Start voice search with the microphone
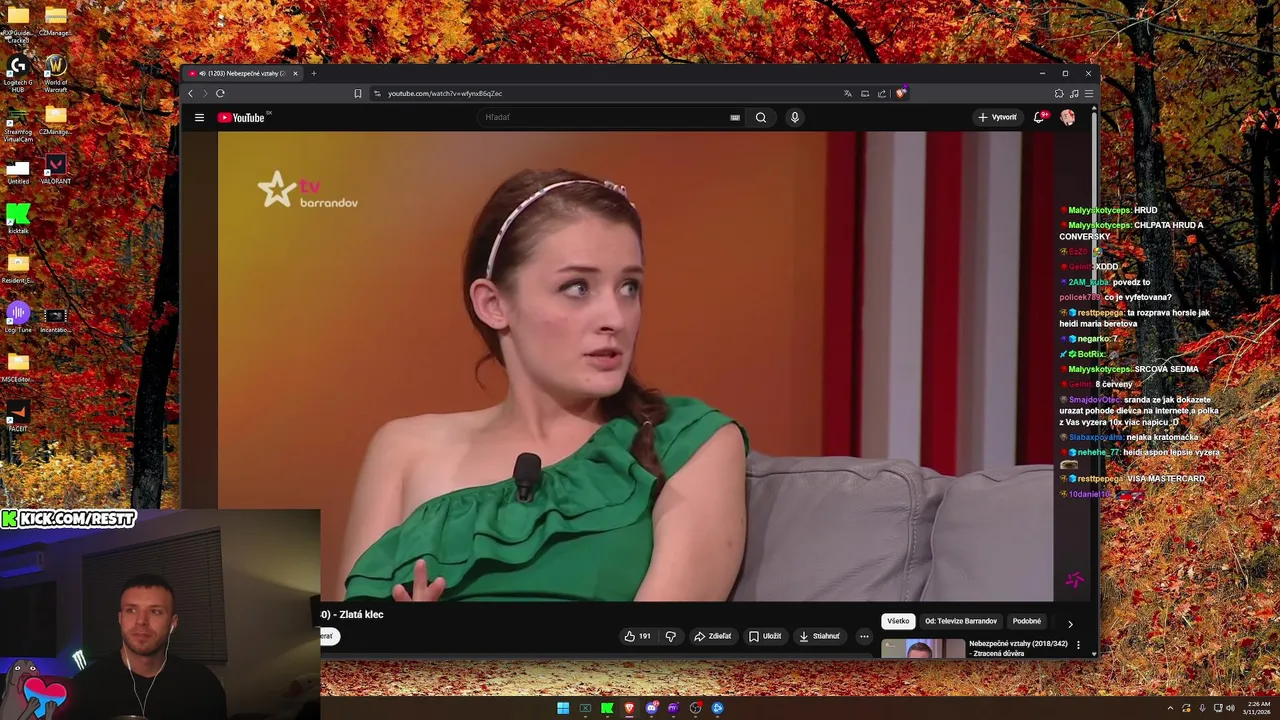1280x720 pixels. 795,117
